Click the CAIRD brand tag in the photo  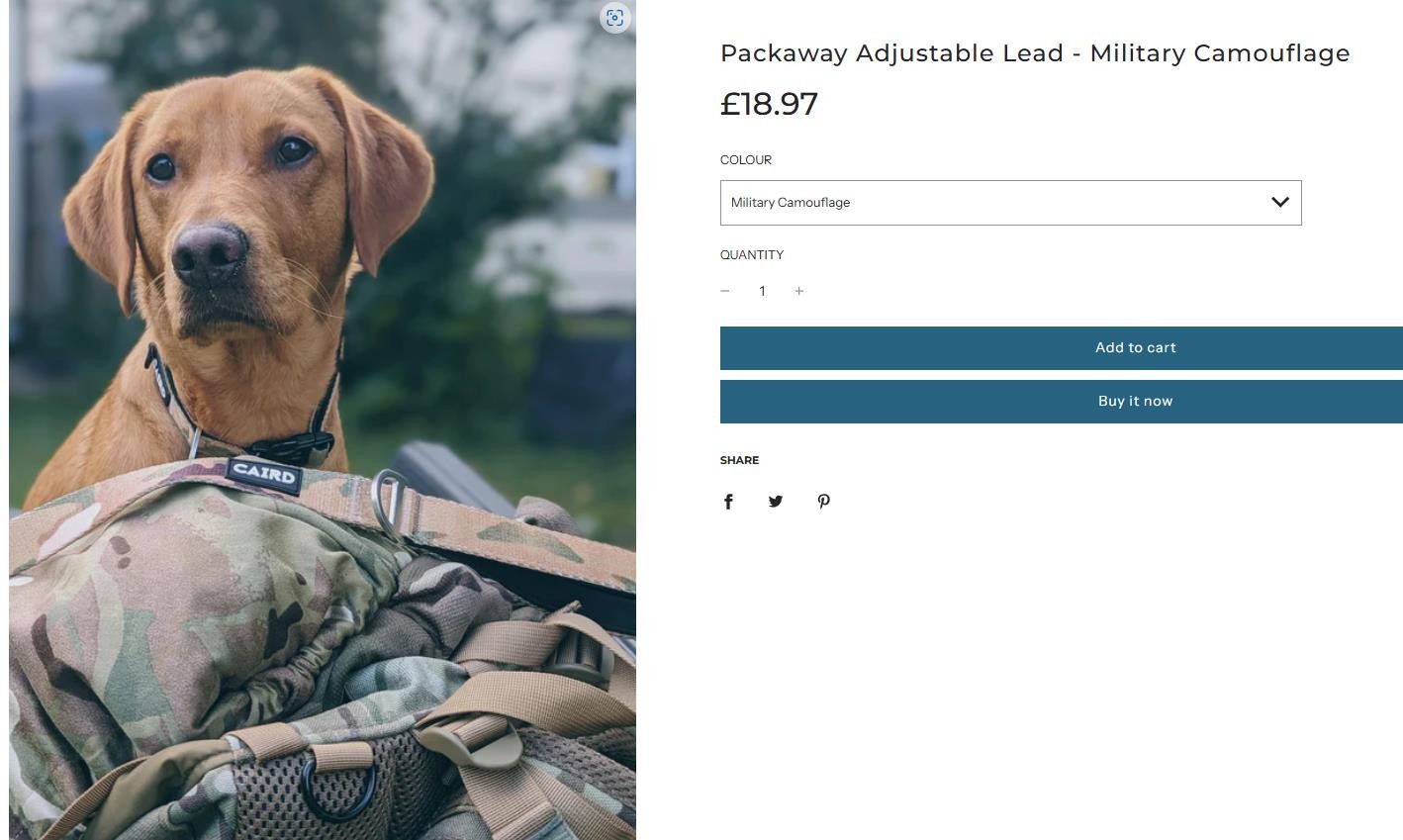click(x=264, y=474)
